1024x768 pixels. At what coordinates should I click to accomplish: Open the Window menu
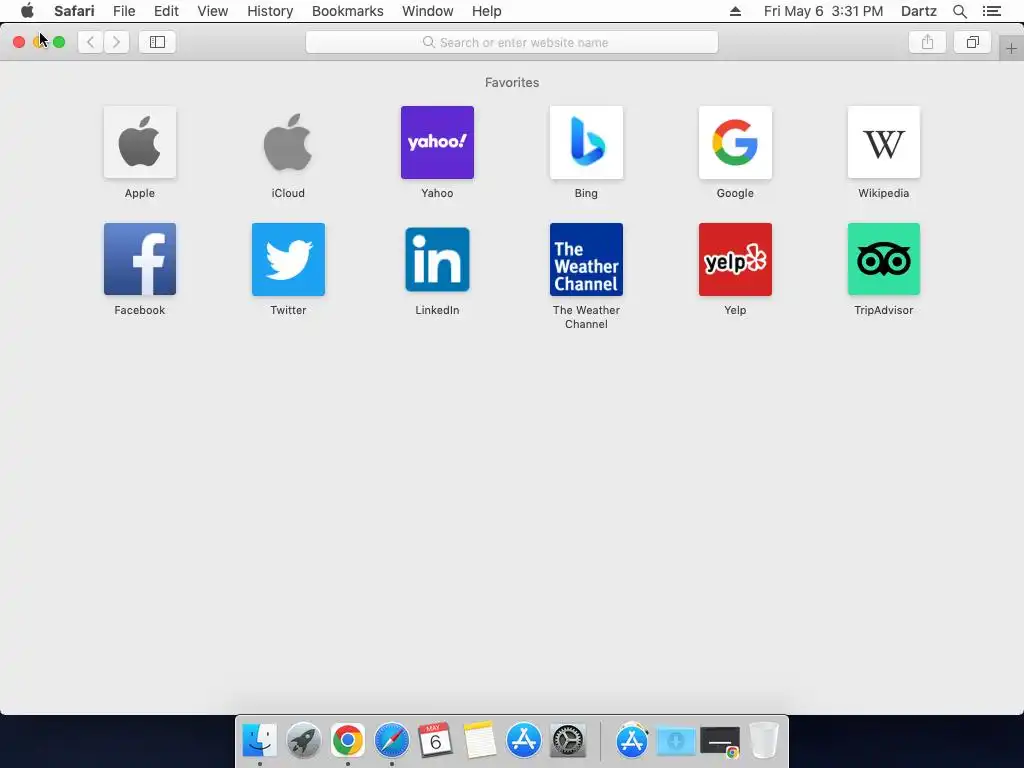pyautogui.click(x=428, y=11)
